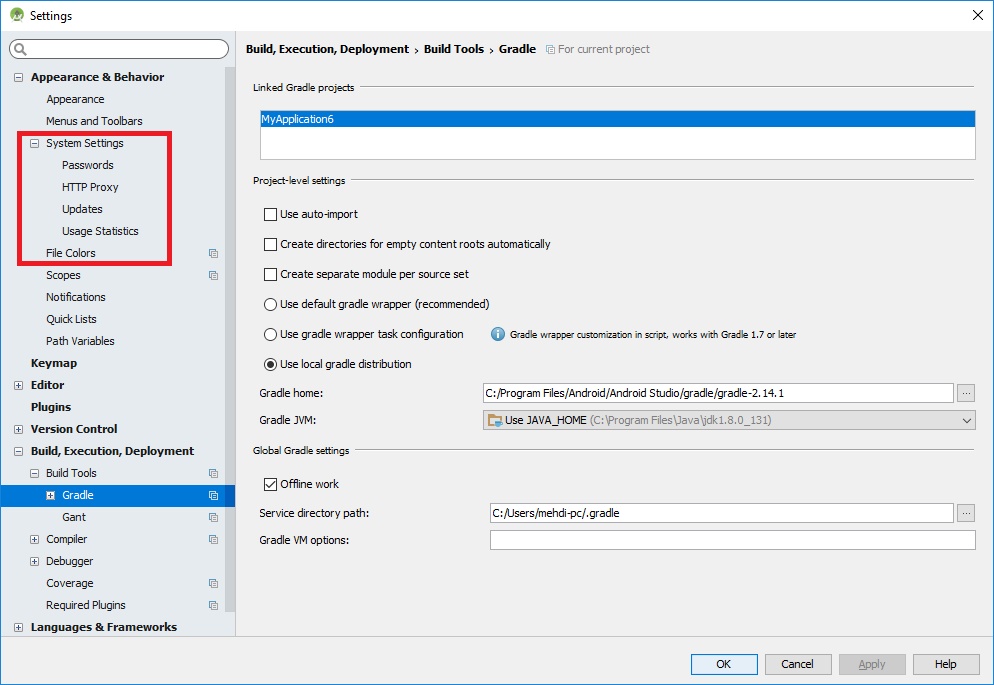
Task: Collapse the System Settings node
Action: click(x=34, y=143)
